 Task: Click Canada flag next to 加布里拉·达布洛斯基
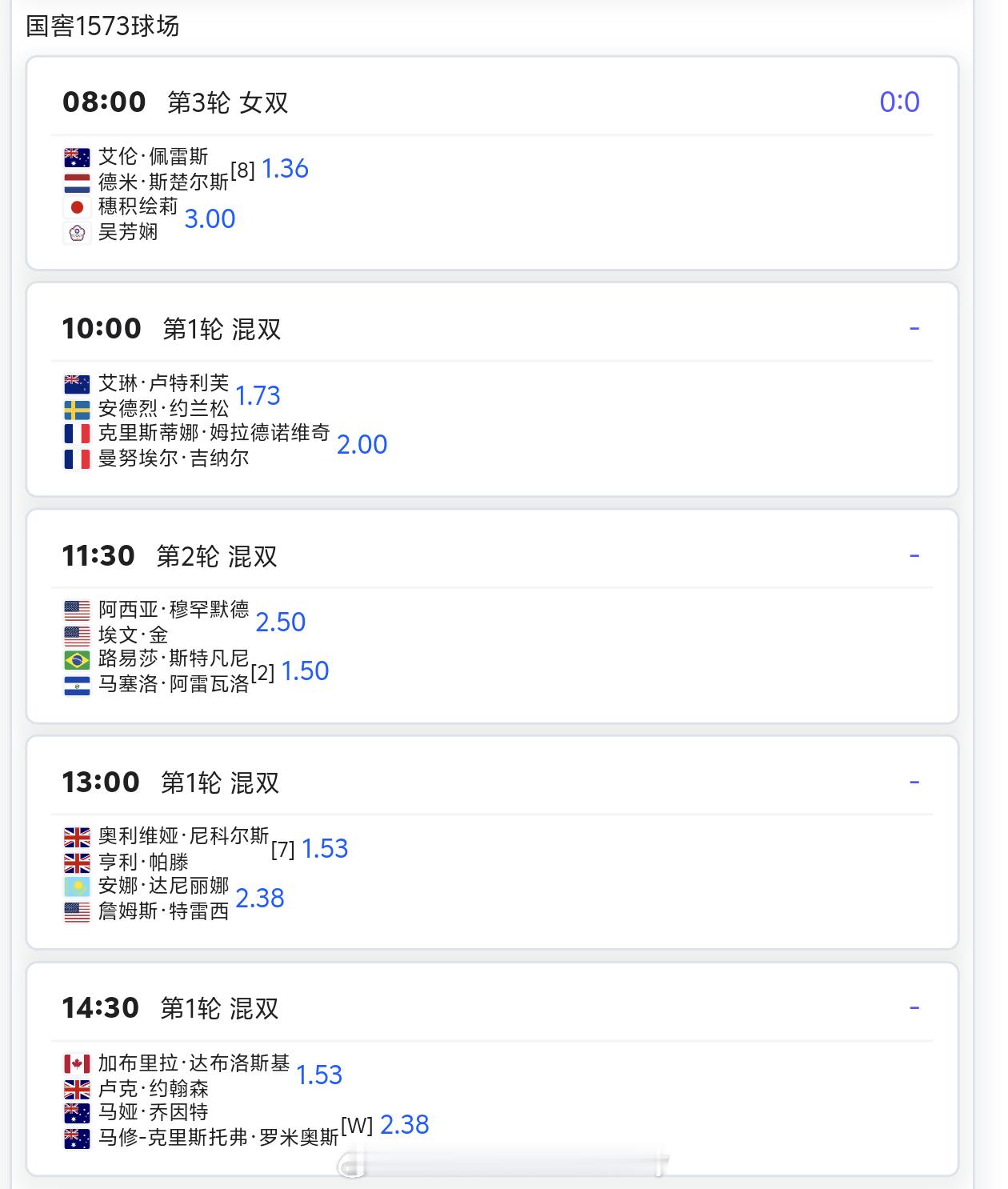pos(77,1064)
